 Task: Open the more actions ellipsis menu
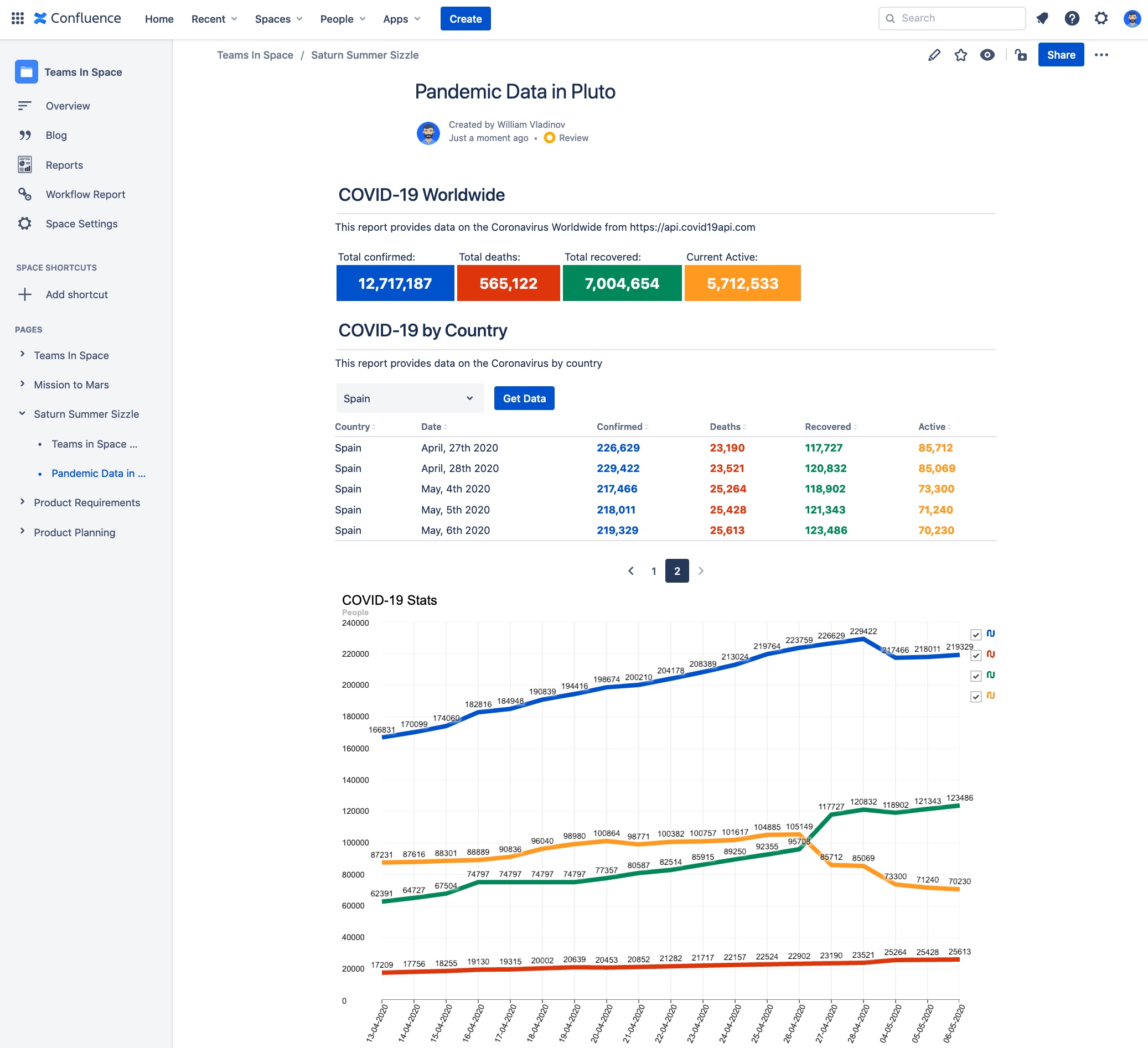click(1102, 55)
